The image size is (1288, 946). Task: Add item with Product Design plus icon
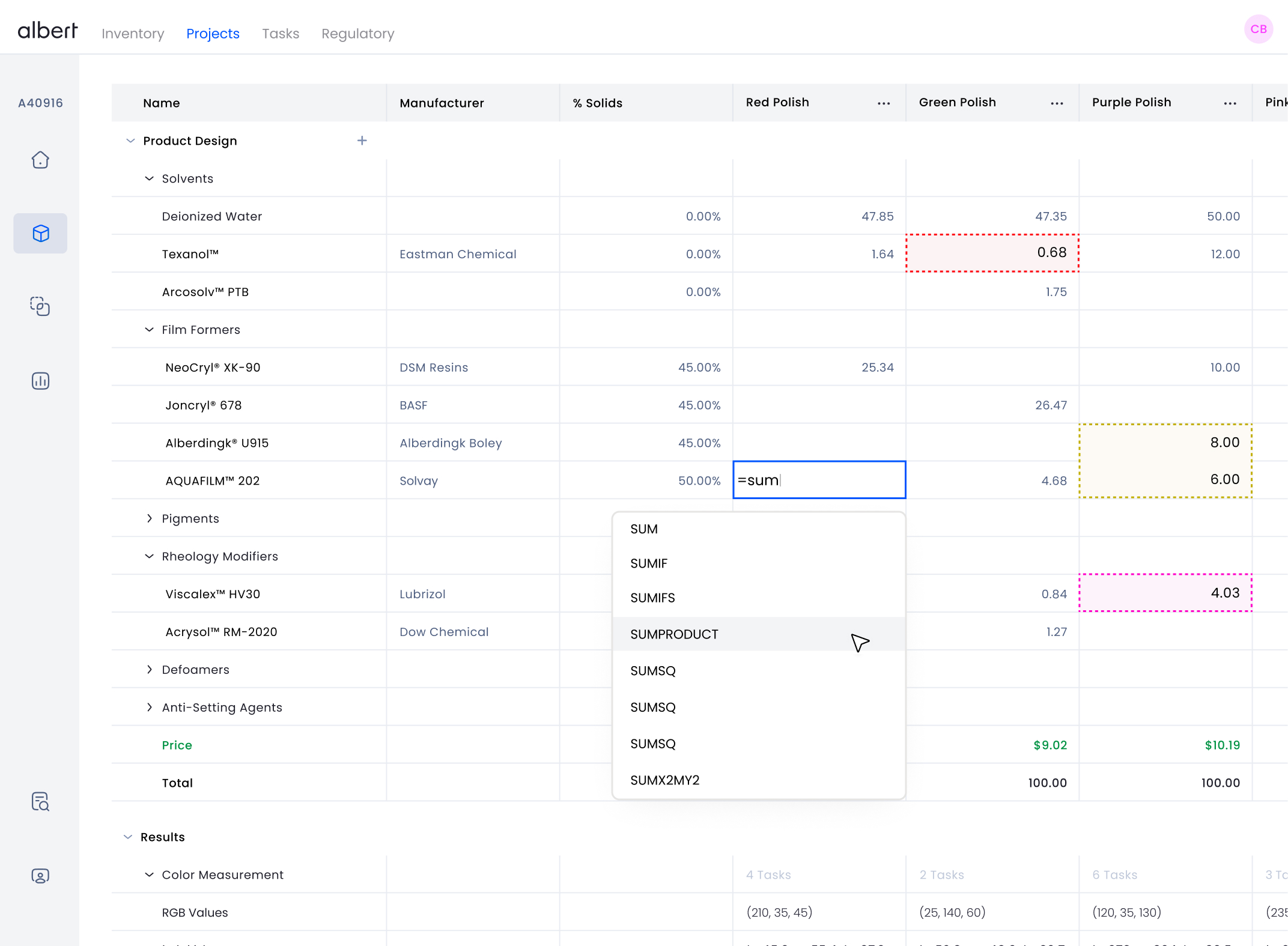pos(362,141)
